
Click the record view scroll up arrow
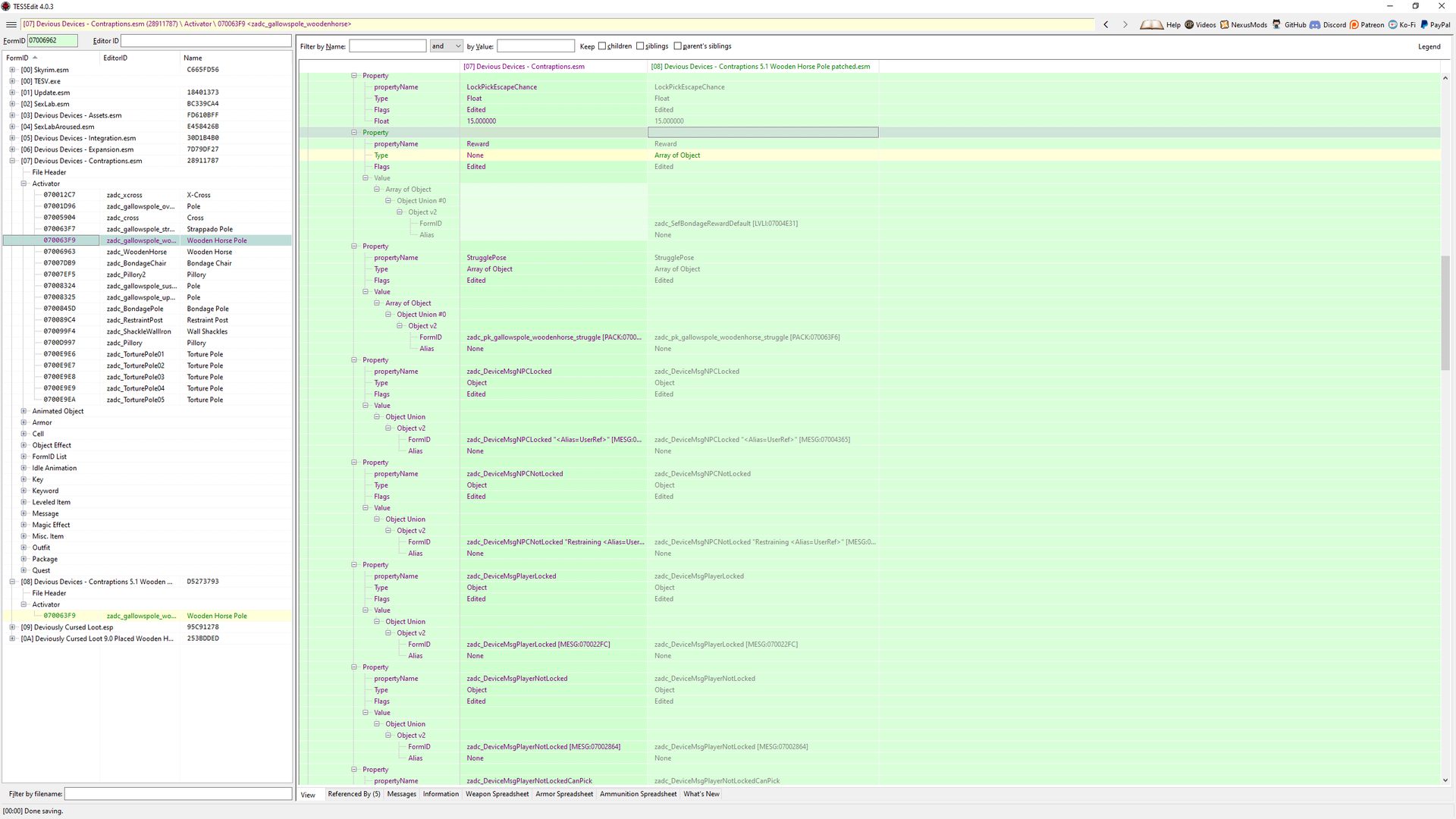click(1445, 78)
